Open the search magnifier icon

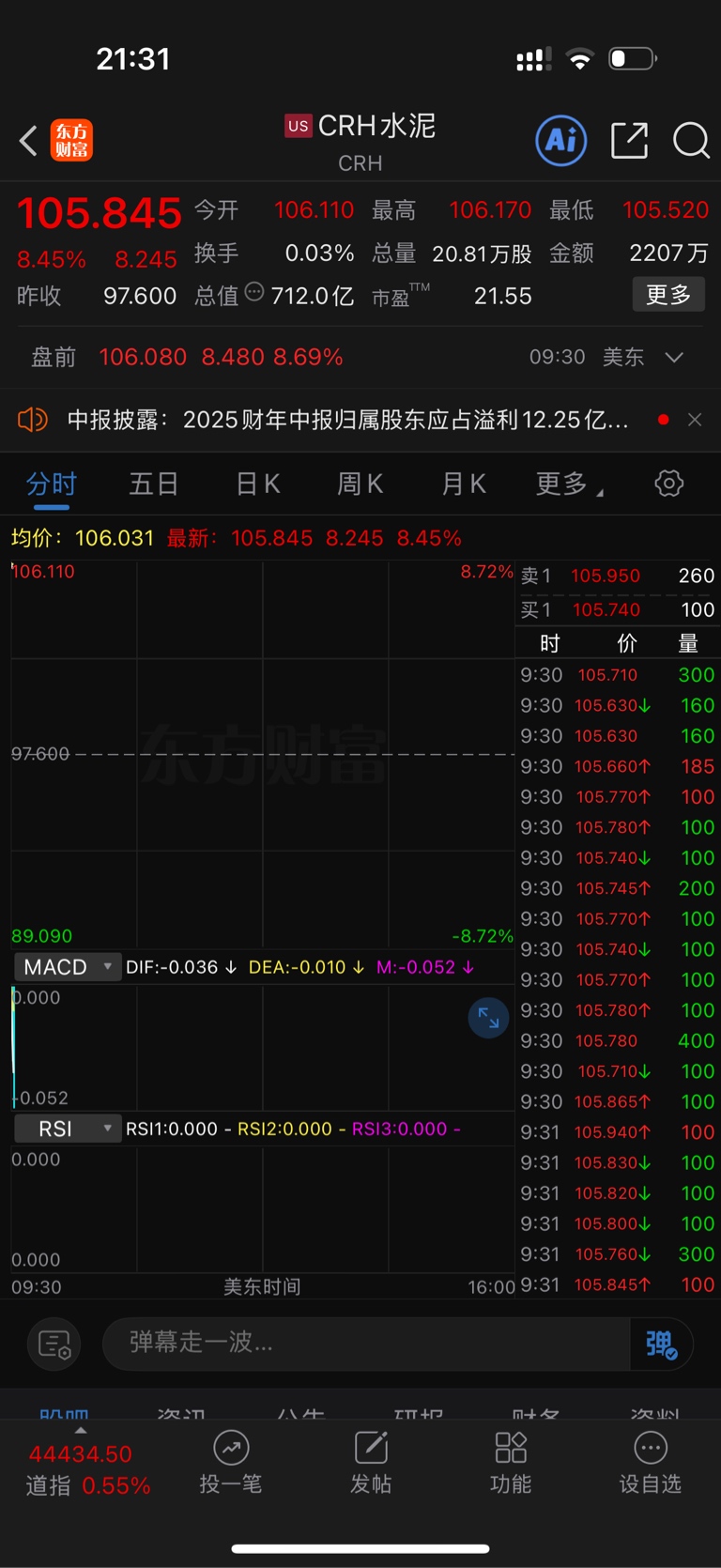(691, 141)
